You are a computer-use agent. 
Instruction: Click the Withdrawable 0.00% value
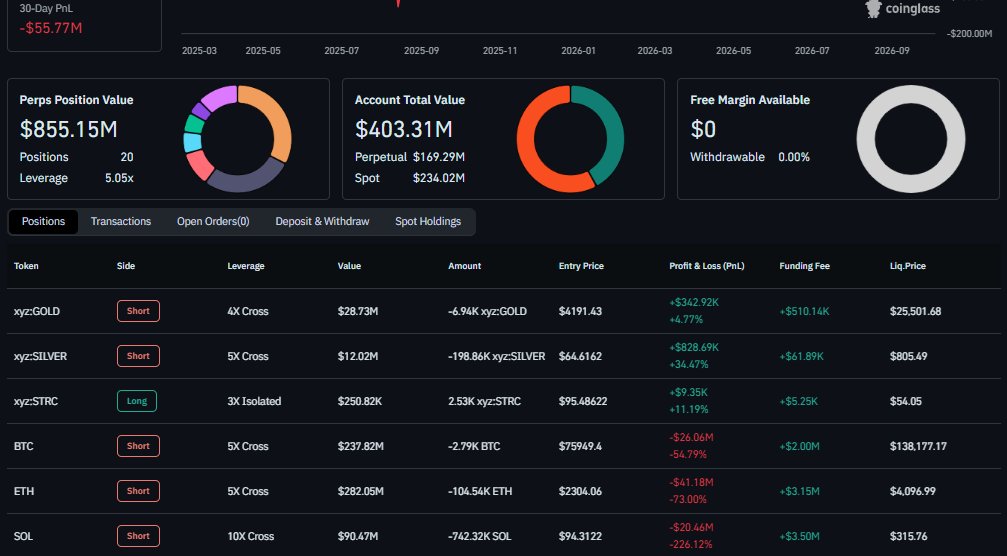(x=794, y=157)
